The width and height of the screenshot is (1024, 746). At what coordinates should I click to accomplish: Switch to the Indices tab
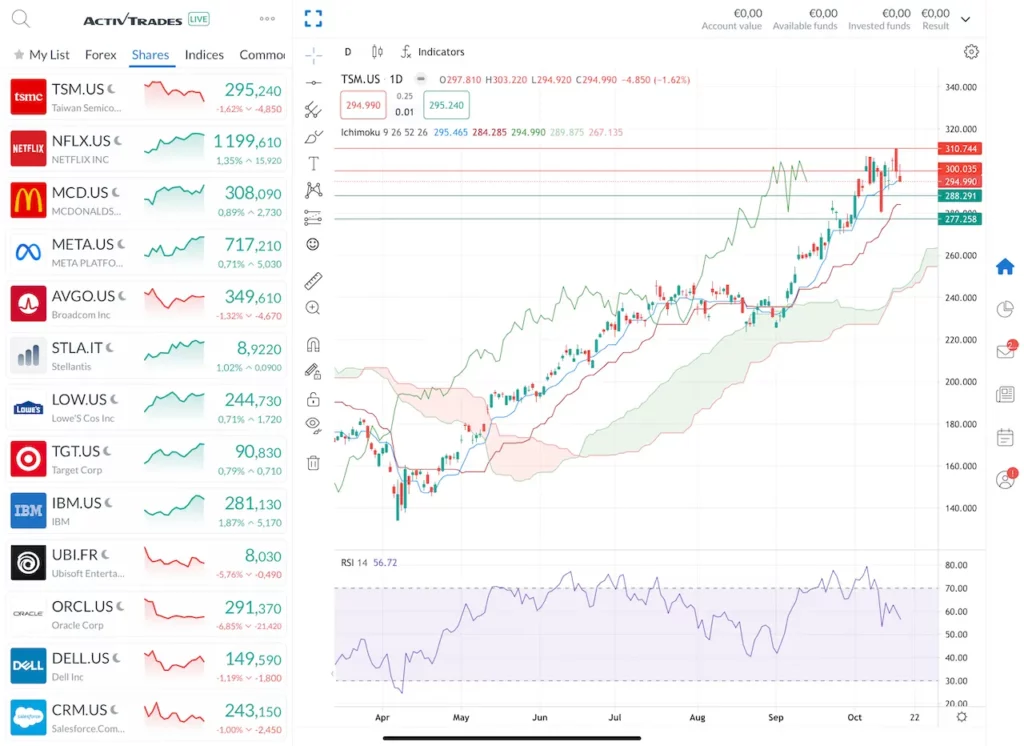click(204, 55)
